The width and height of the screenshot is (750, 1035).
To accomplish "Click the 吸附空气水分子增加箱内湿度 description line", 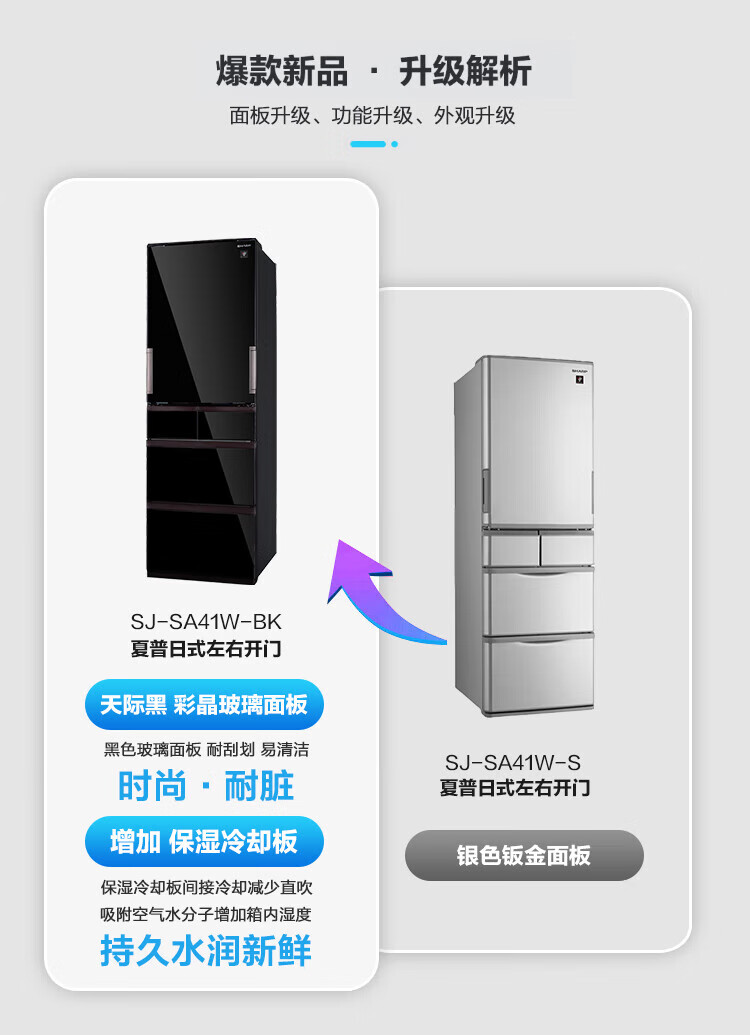I will 206,914.
